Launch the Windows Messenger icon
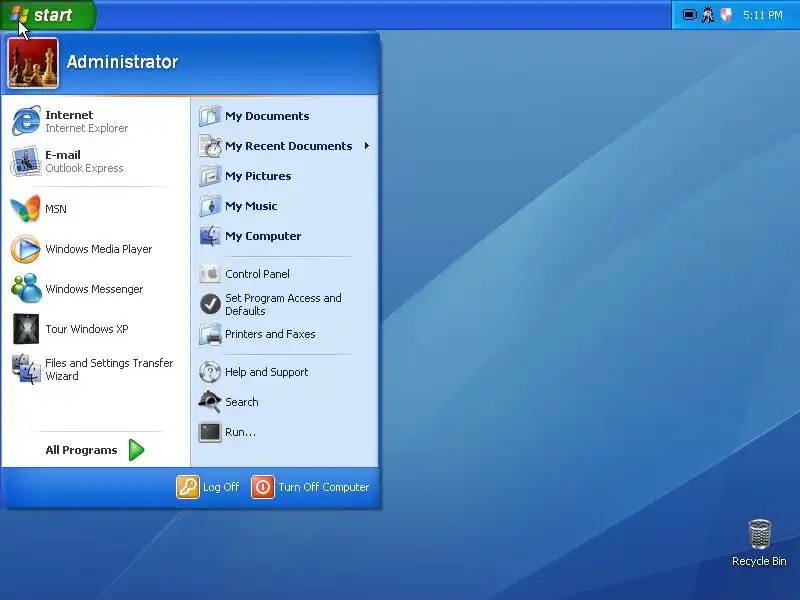 click(26, 289)
